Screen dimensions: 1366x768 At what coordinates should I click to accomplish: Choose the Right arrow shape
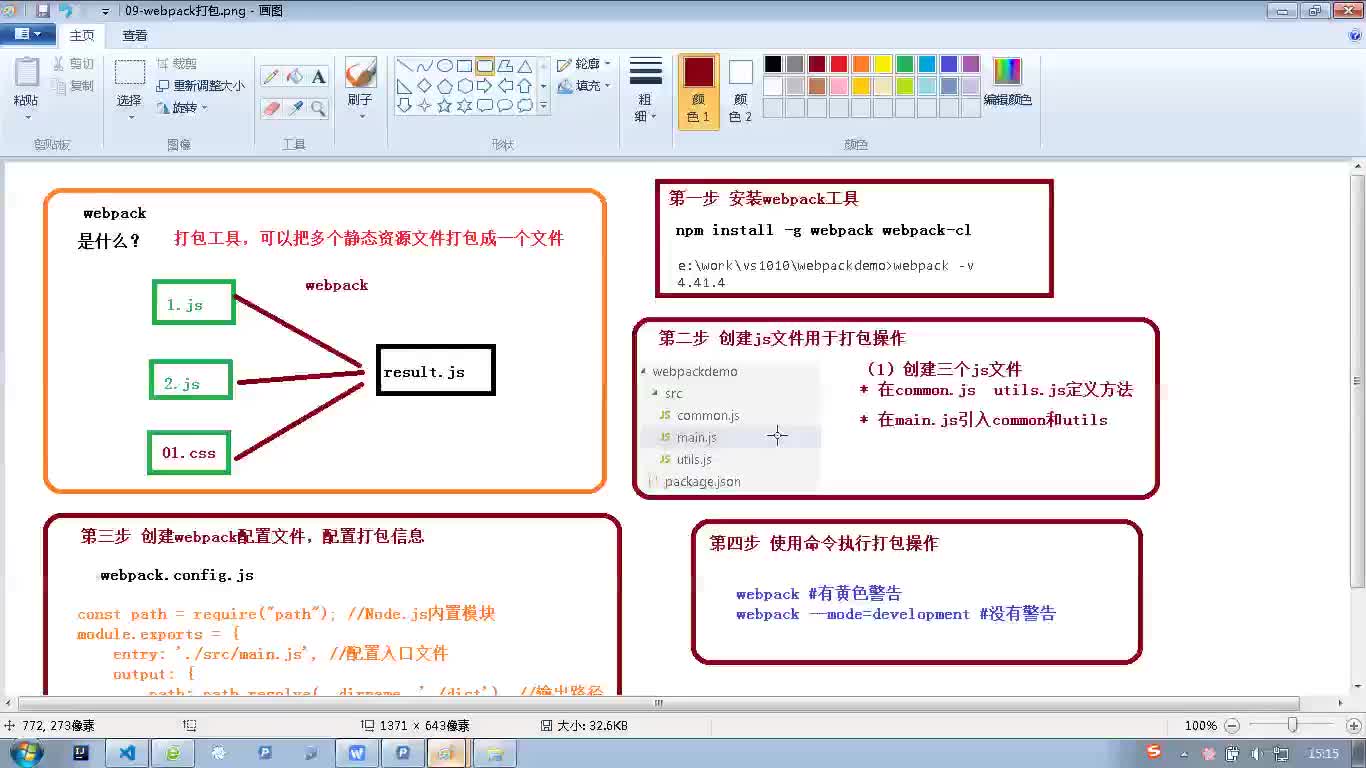(x=485, y=86)
